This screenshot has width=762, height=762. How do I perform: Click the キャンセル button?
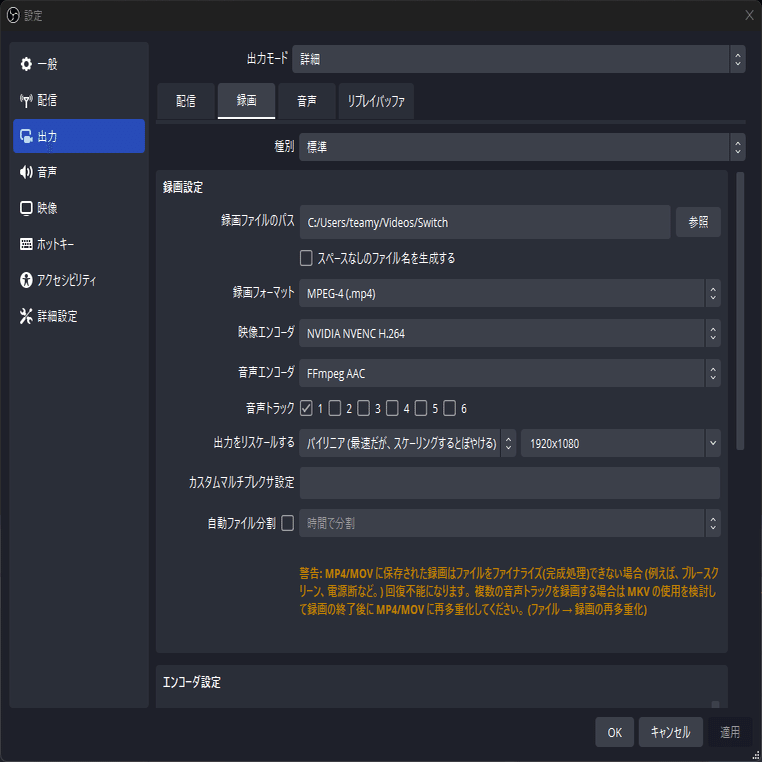[x=670, y=732]
